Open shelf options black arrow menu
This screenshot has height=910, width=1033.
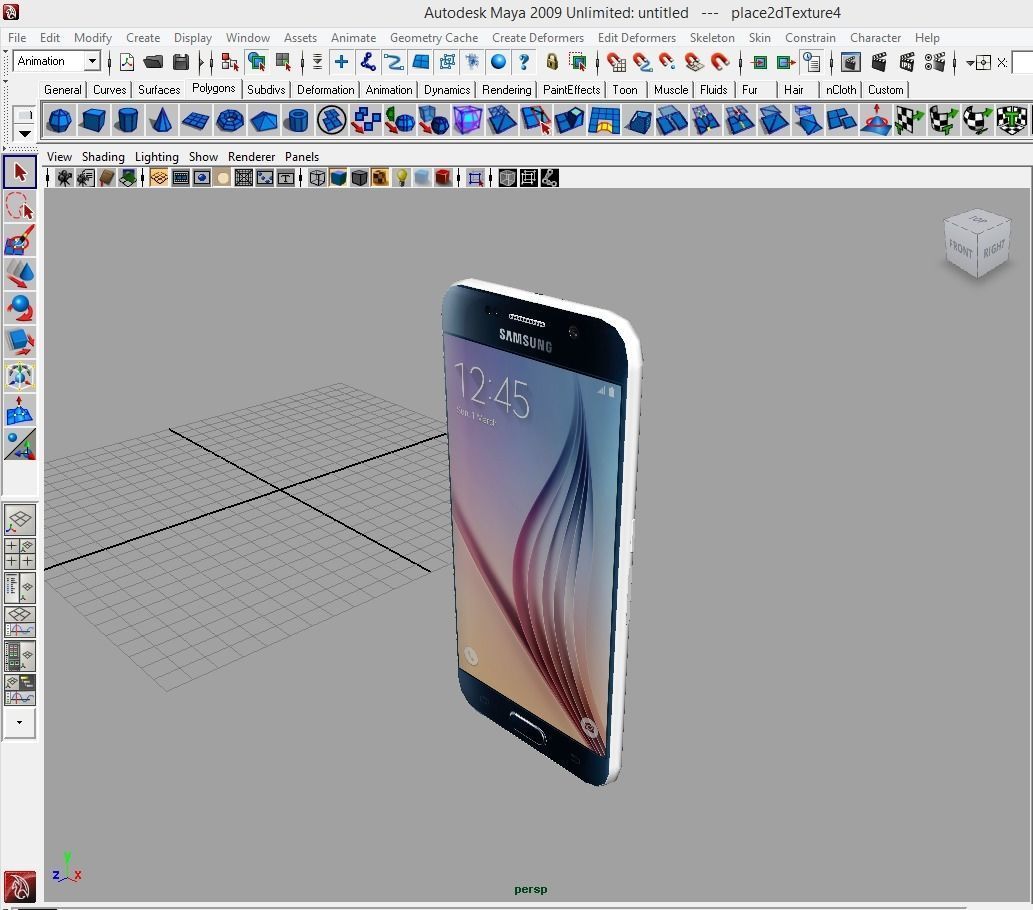(24, 134)
